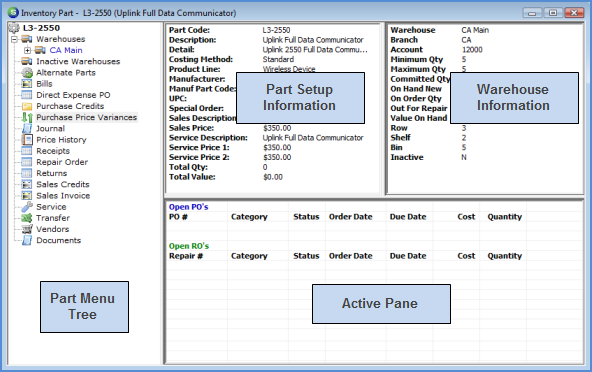Select the Repair Order tree item
This screenshot has height=372, width=592.
(x=62, y=162)
